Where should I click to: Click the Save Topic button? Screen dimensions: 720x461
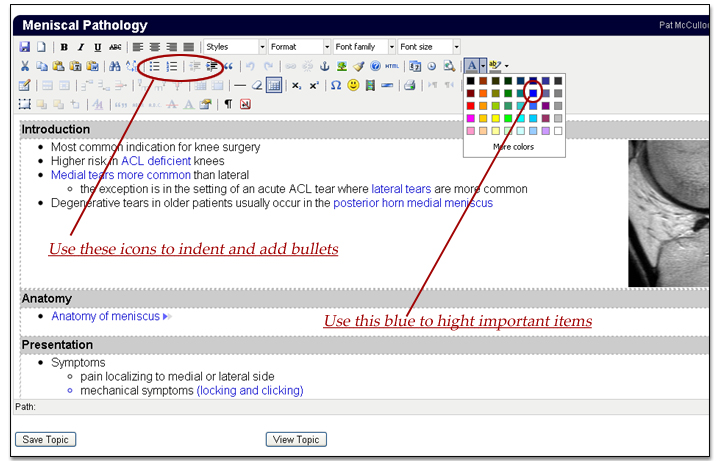pos(45,439)
